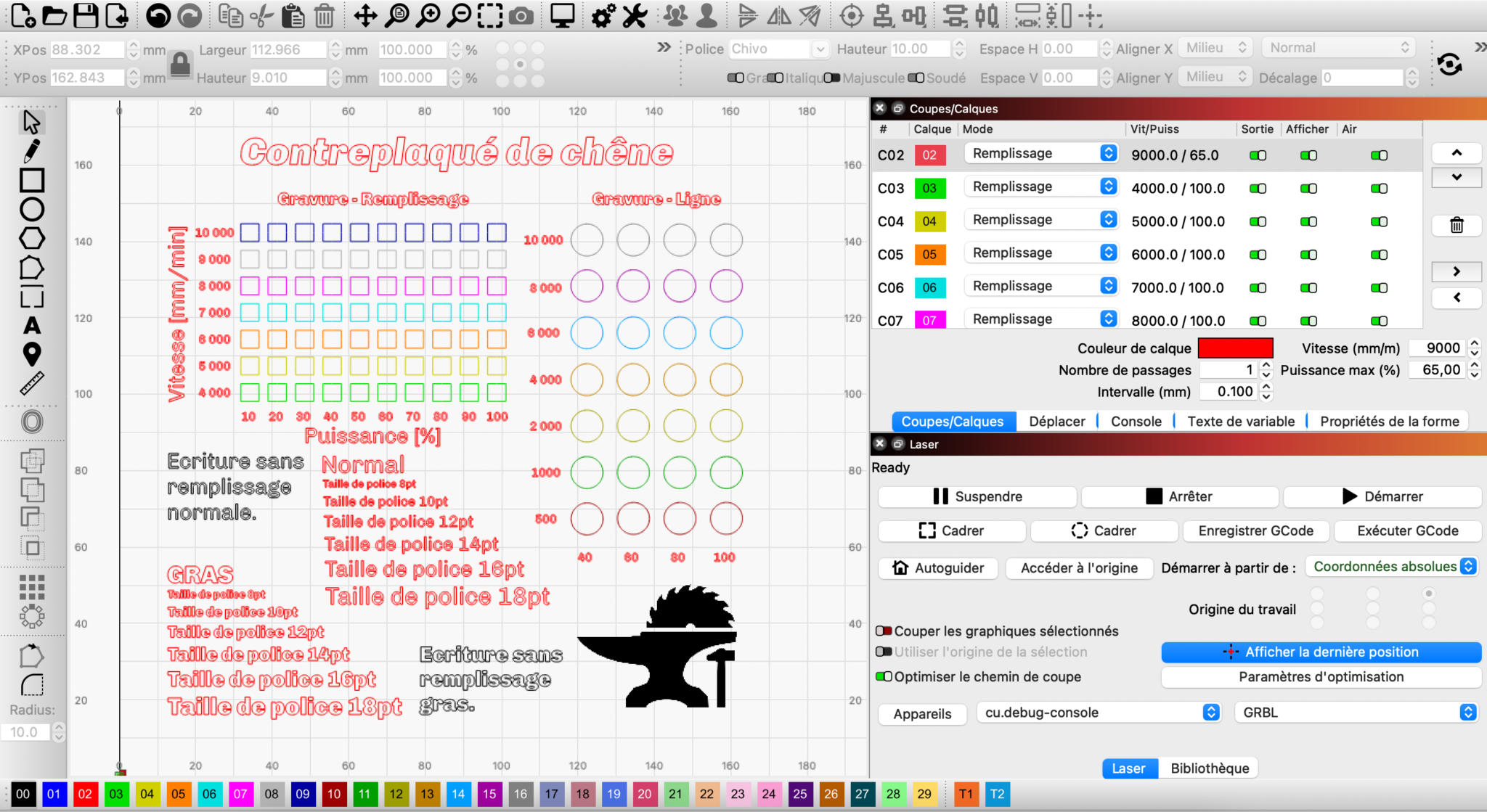Screen dimensions: 1487x812
Task: Switch to the Bibliothèque tab
Action: pos(1210,768)
